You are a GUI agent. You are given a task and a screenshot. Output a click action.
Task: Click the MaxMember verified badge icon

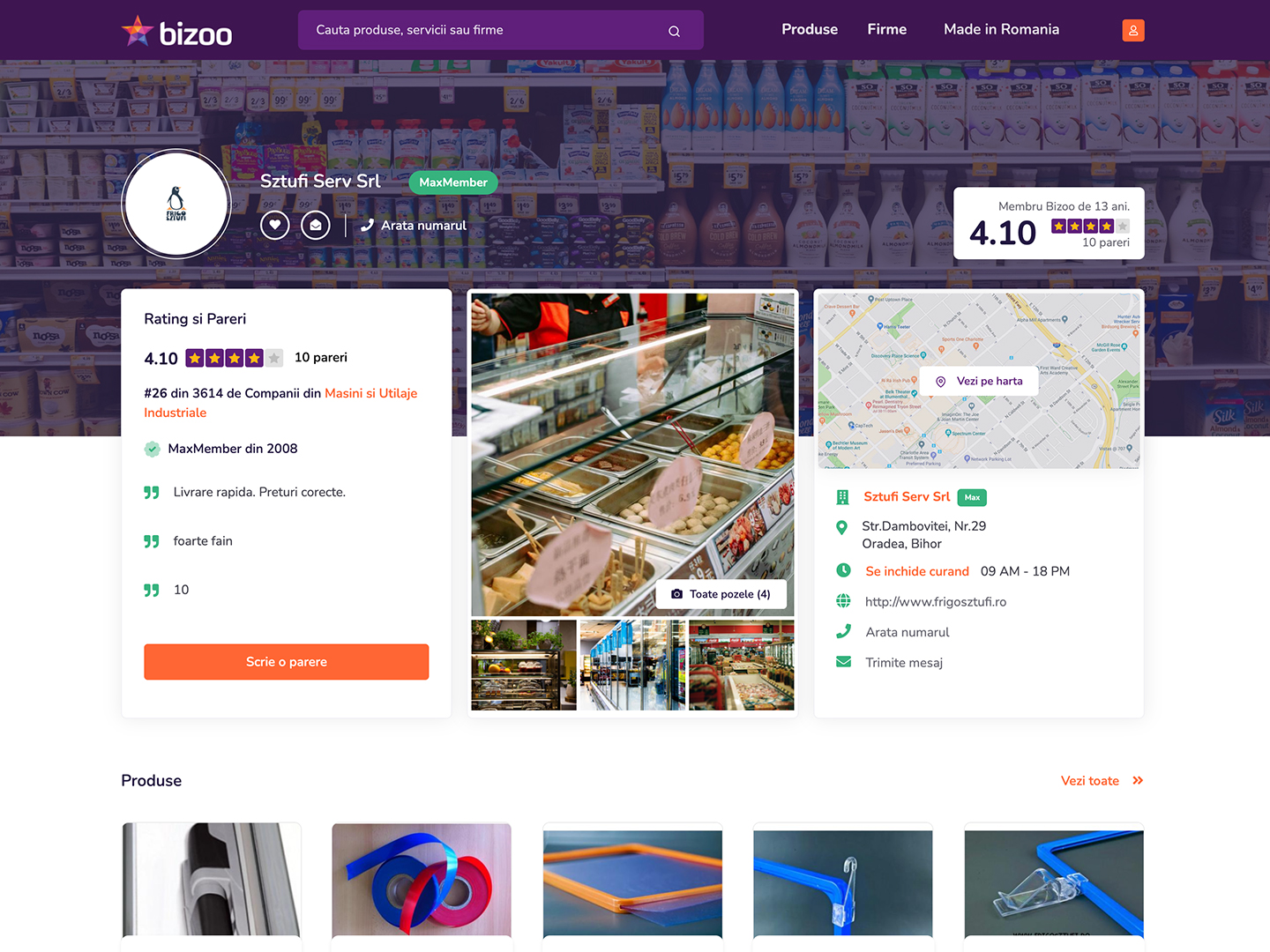152,449
